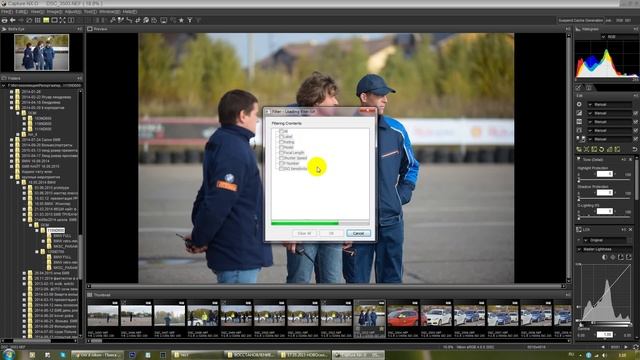Click Clear All in the Filter dialog
The width and height of the screenshot is (640, 360).
coord(304,233)
